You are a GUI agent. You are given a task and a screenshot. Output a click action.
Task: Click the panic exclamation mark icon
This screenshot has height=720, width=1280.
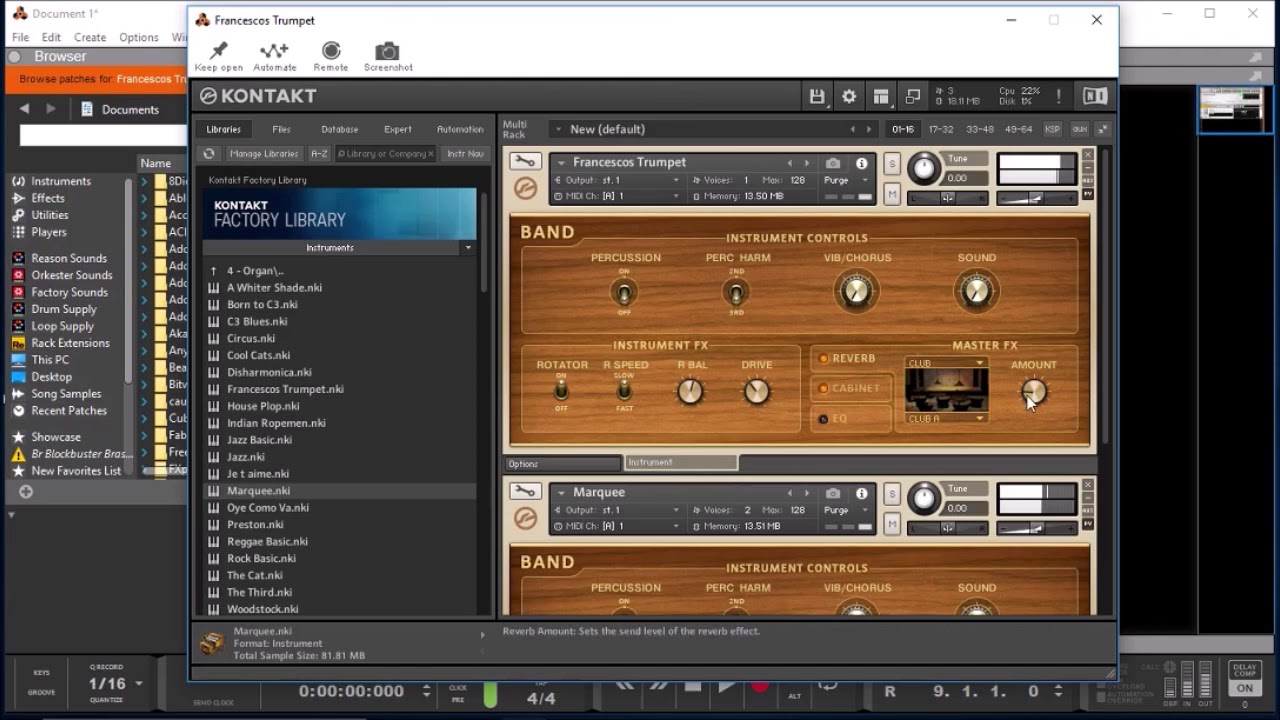pyautogui.click(x=1058, y=96)
